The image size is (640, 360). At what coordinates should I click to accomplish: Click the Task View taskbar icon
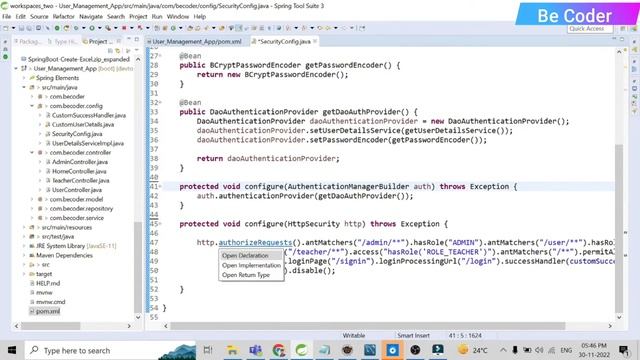coord(208,350)
